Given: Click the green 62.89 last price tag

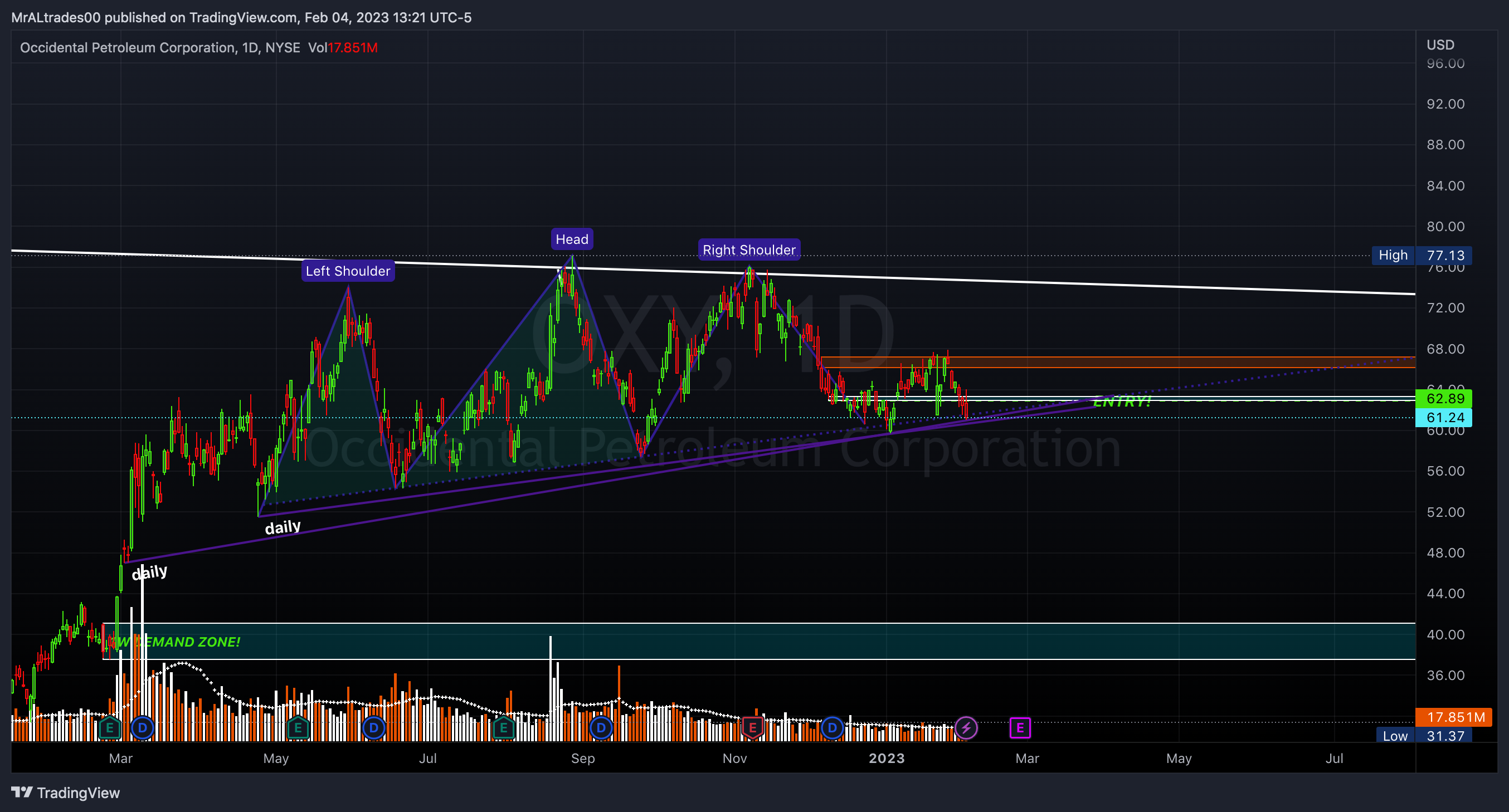Looking at the screenshot, I should pos(1443,399).
